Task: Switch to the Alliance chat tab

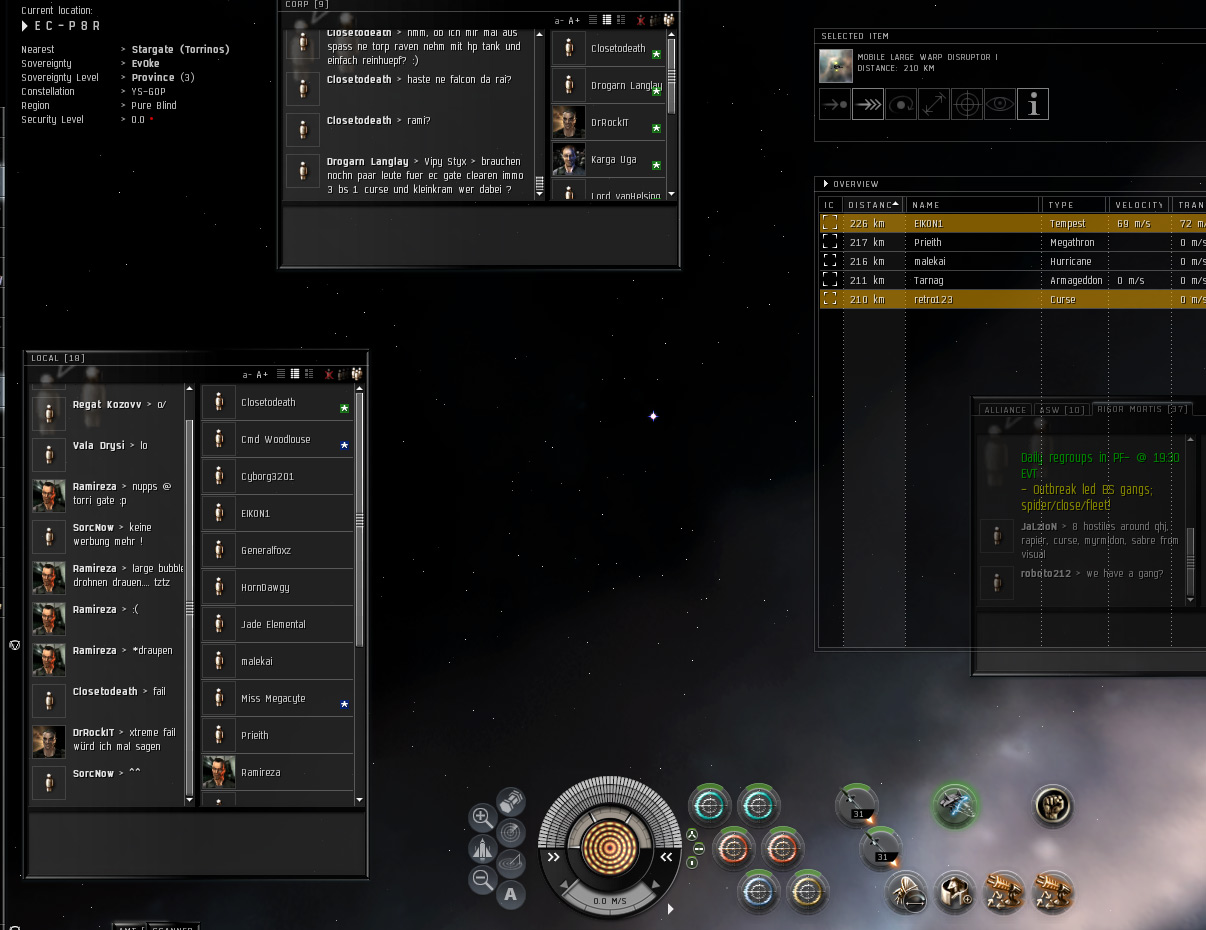Action: 1005,410
